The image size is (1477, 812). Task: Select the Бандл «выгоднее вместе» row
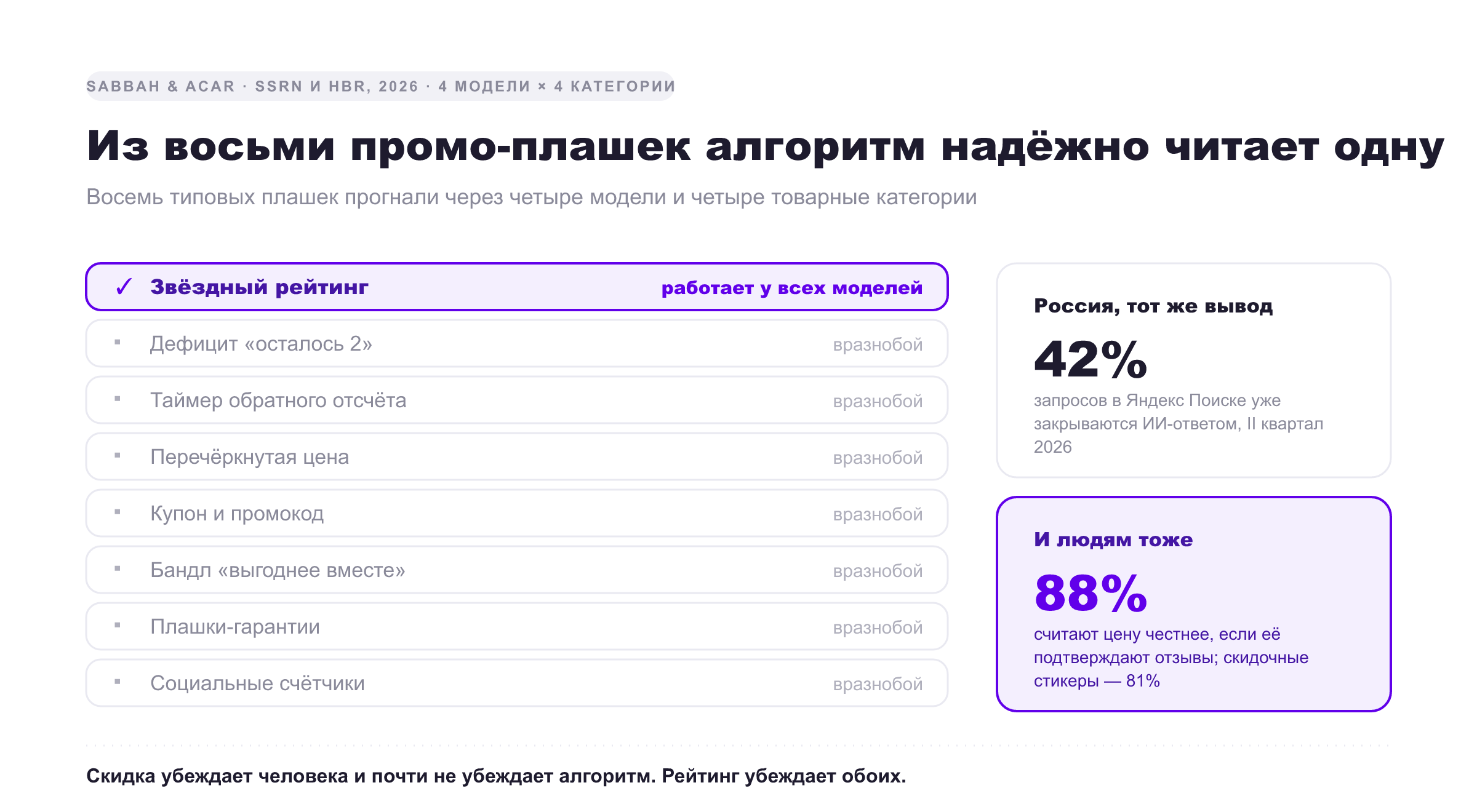coord(517,570)
